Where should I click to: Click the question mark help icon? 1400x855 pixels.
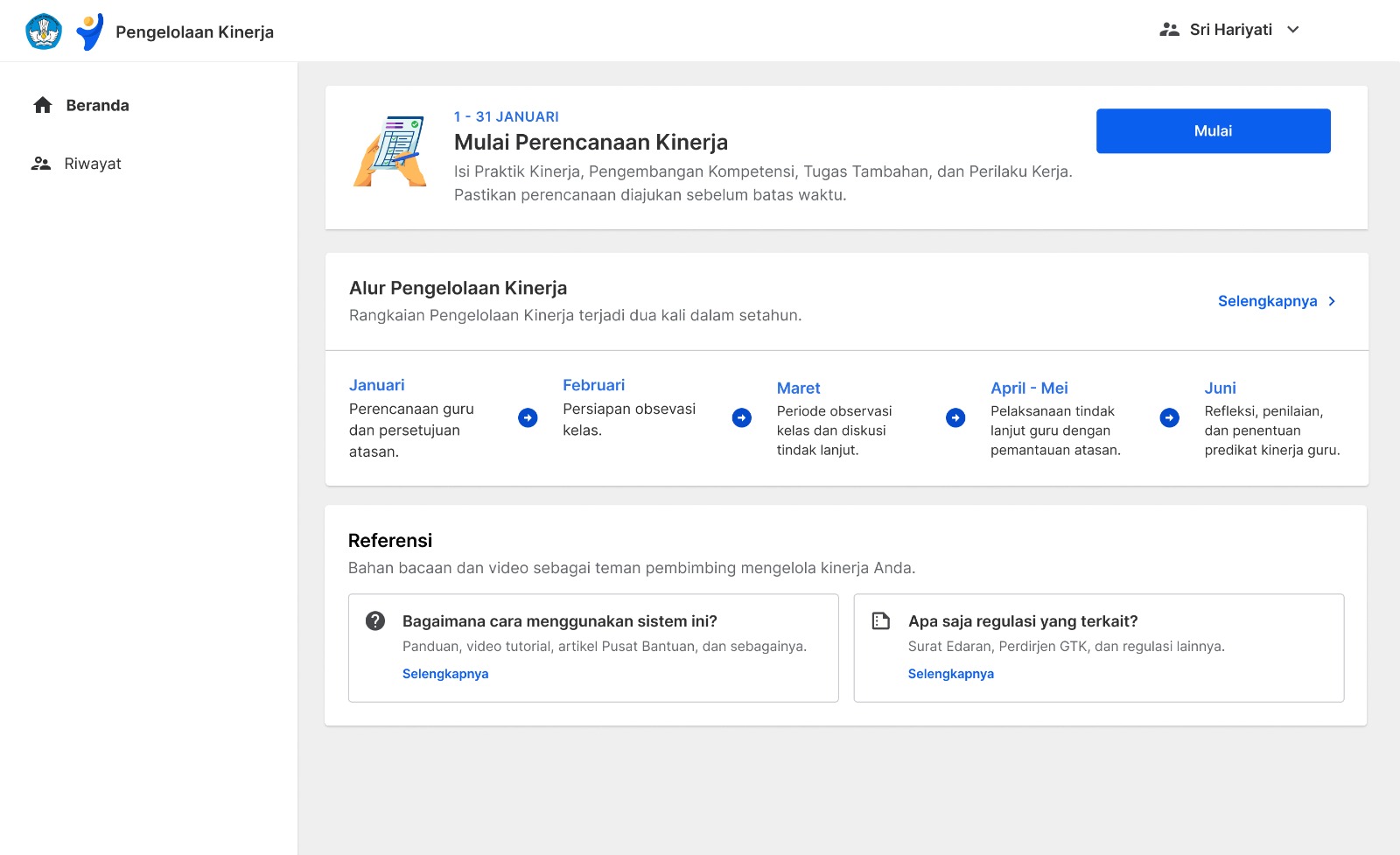(x=375, y=620)
